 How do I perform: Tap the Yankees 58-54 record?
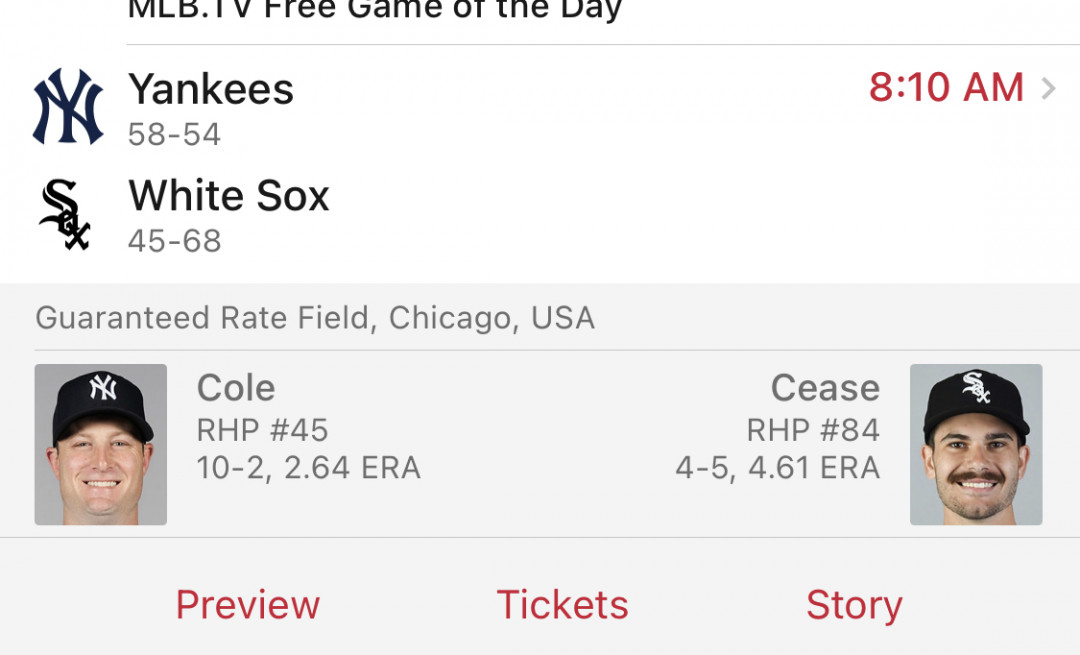[174, 134]
